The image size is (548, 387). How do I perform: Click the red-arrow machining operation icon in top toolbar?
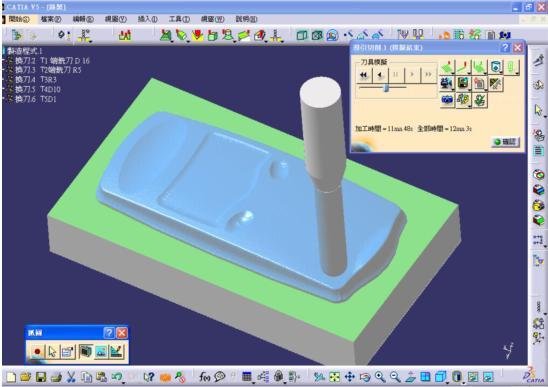(x=197, y=35)
